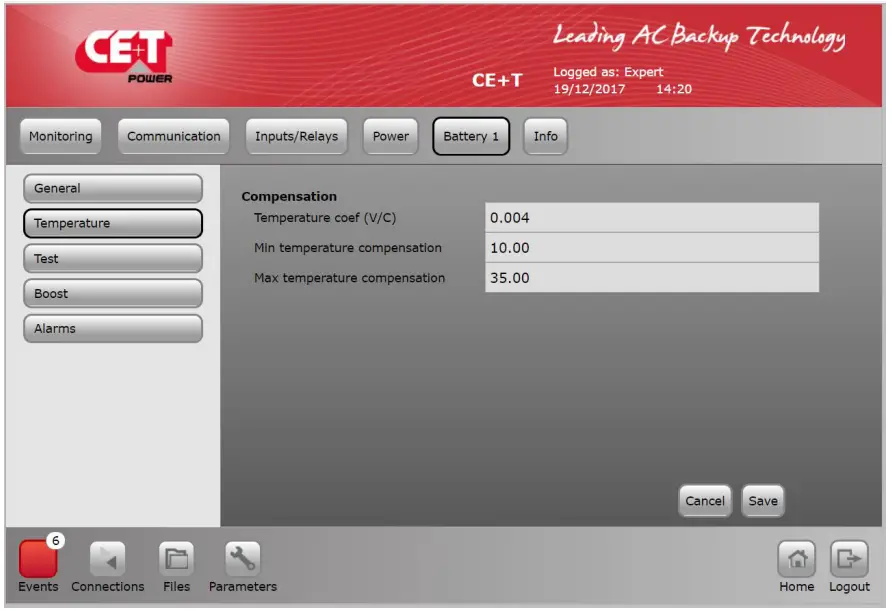
Task: Open the Test section
Action: click(x=113, y=259)
